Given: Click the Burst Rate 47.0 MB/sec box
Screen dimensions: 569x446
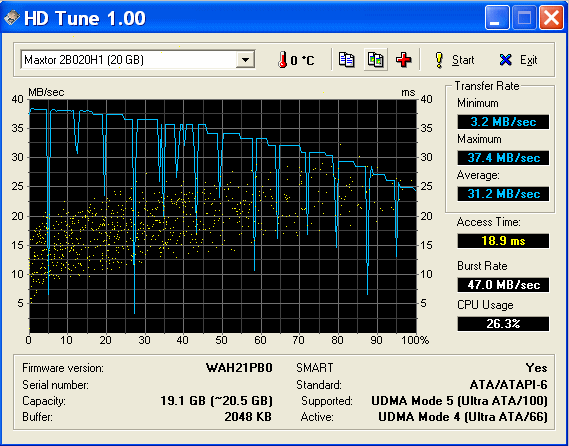Looking at the screenshot, I should click(x=503, y=285).
